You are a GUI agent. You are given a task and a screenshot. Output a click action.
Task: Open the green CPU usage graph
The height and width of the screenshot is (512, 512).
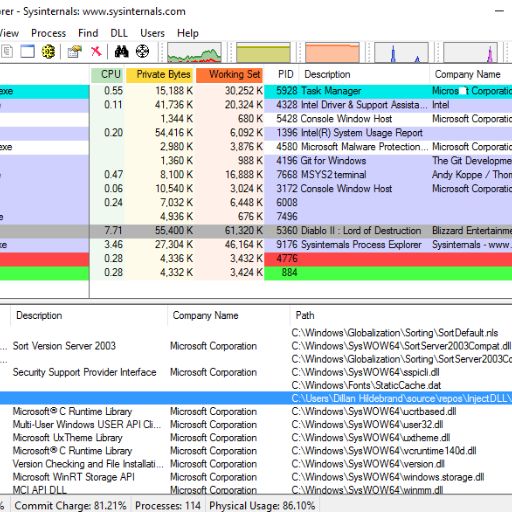pyautogui.click(x=194, y=52)
